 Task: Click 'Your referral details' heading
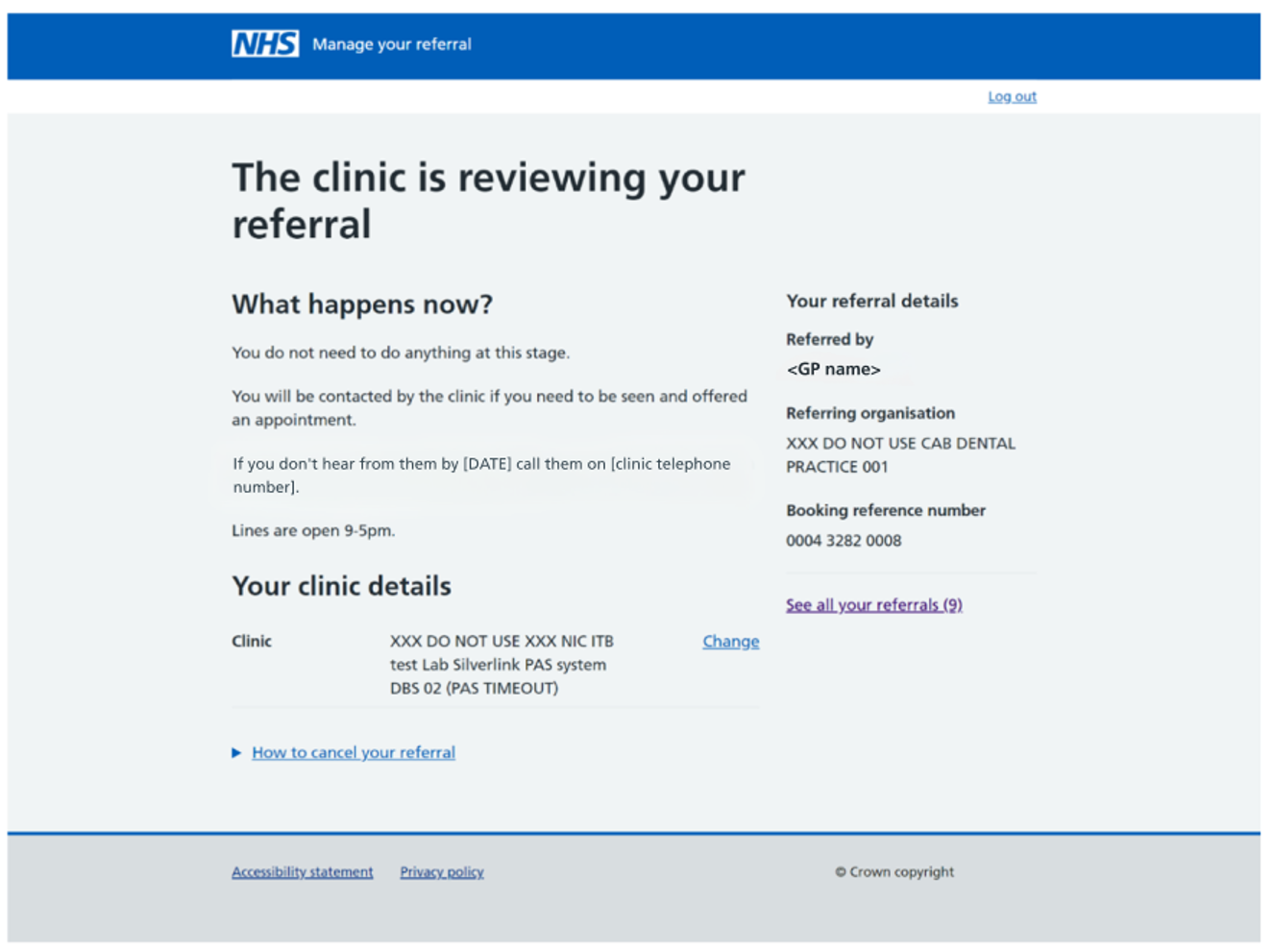pyautogui.click(x=872, y=301)
